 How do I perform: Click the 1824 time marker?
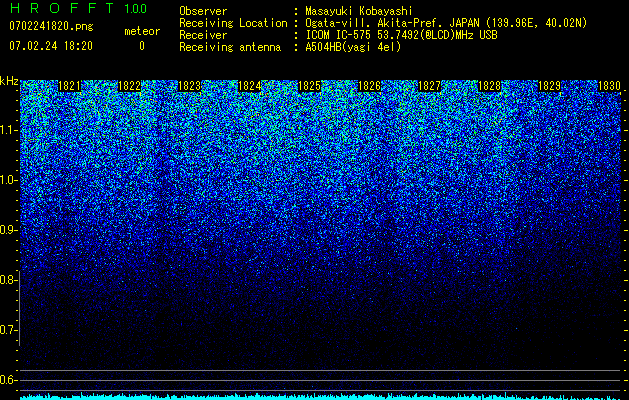point(250,86)
